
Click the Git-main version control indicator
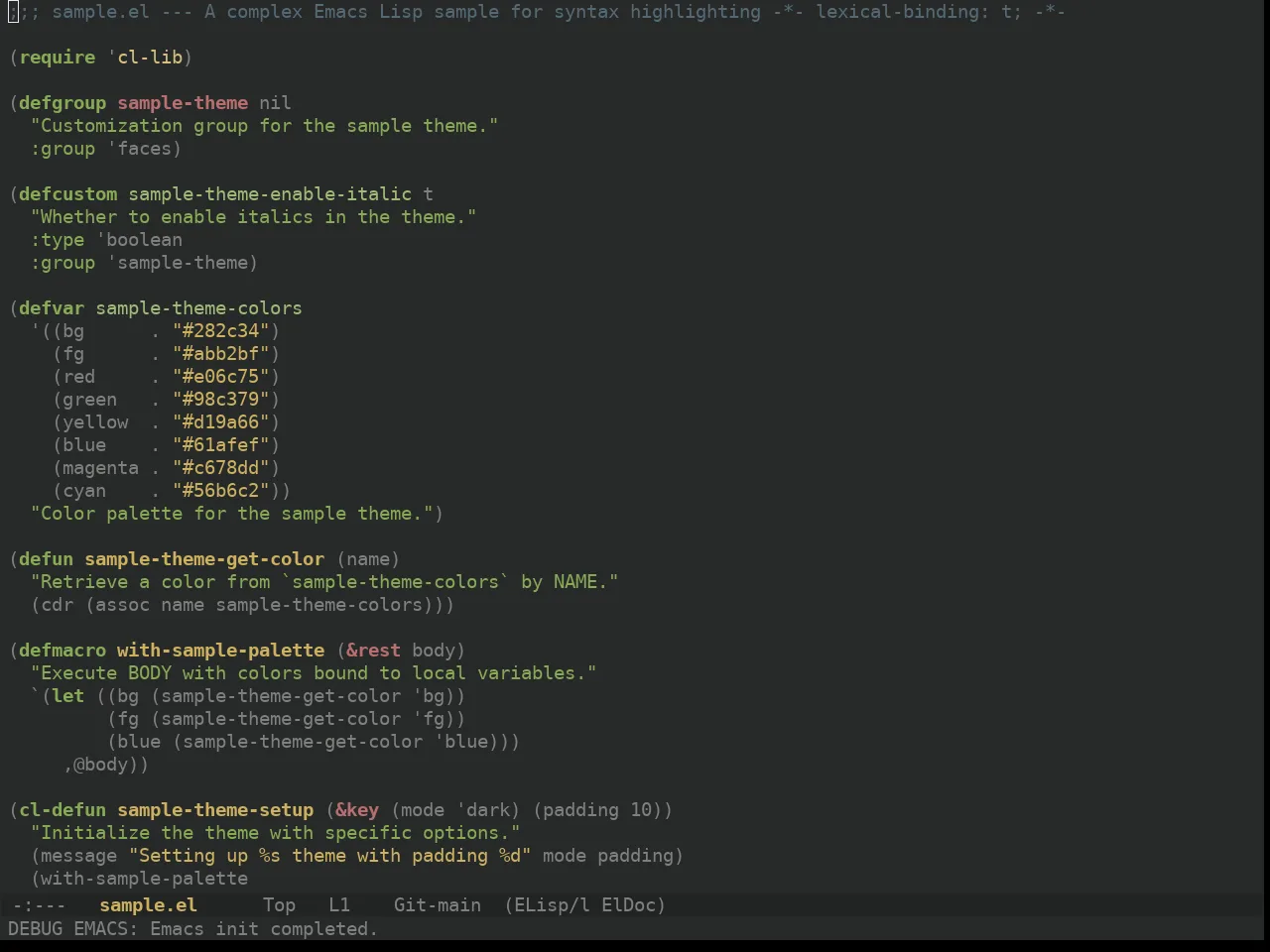pyautogui.click(x=438, y=904)
